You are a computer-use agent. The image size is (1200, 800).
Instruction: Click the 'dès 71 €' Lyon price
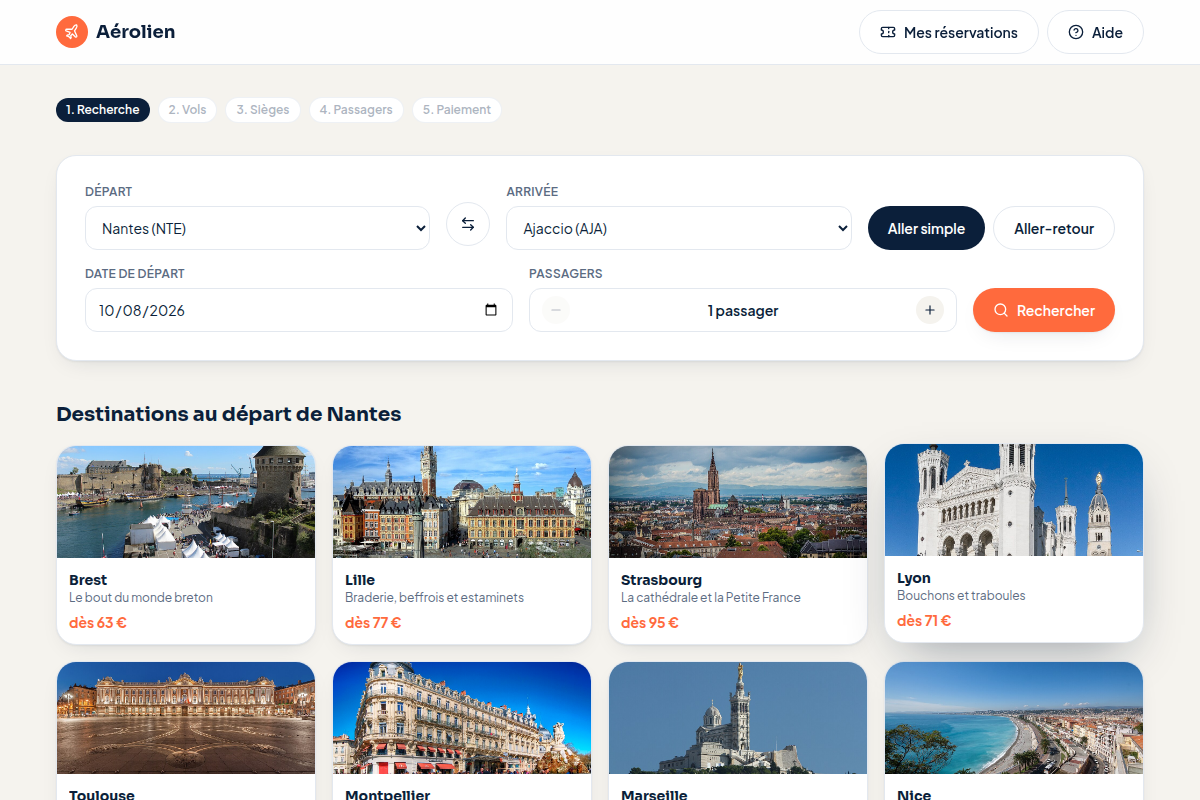924,621
